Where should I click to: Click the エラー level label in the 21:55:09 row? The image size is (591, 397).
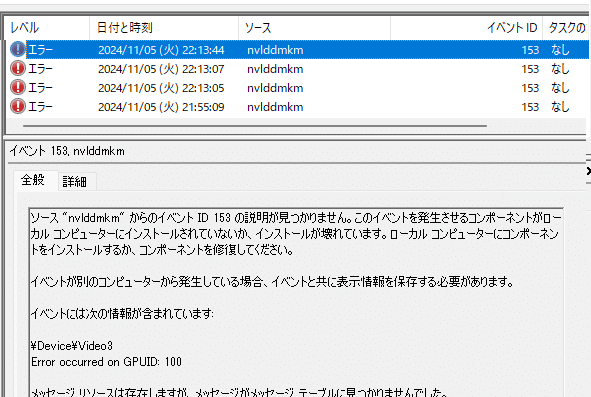point(40,107)
